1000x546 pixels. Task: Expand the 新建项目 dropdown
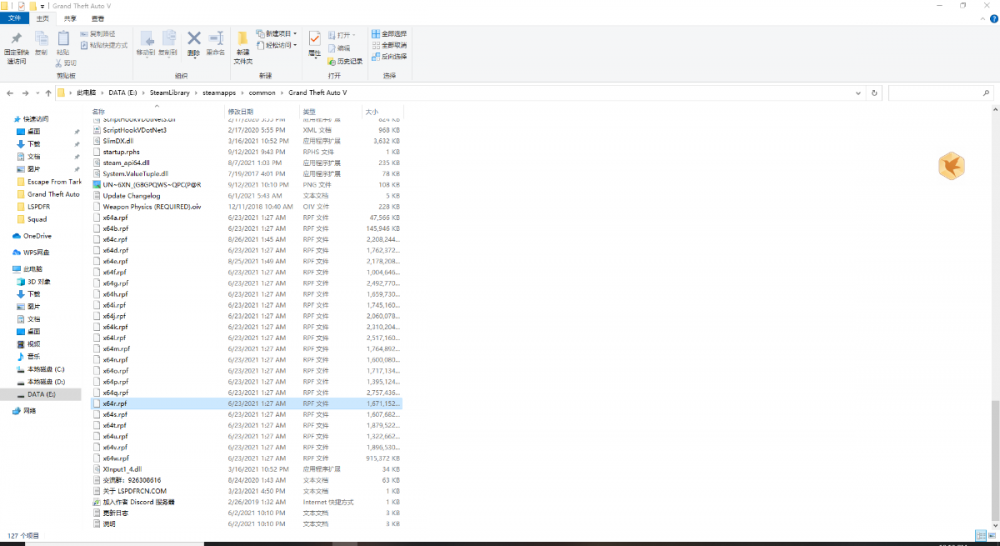pyautogui.click(x=295, y=34)
